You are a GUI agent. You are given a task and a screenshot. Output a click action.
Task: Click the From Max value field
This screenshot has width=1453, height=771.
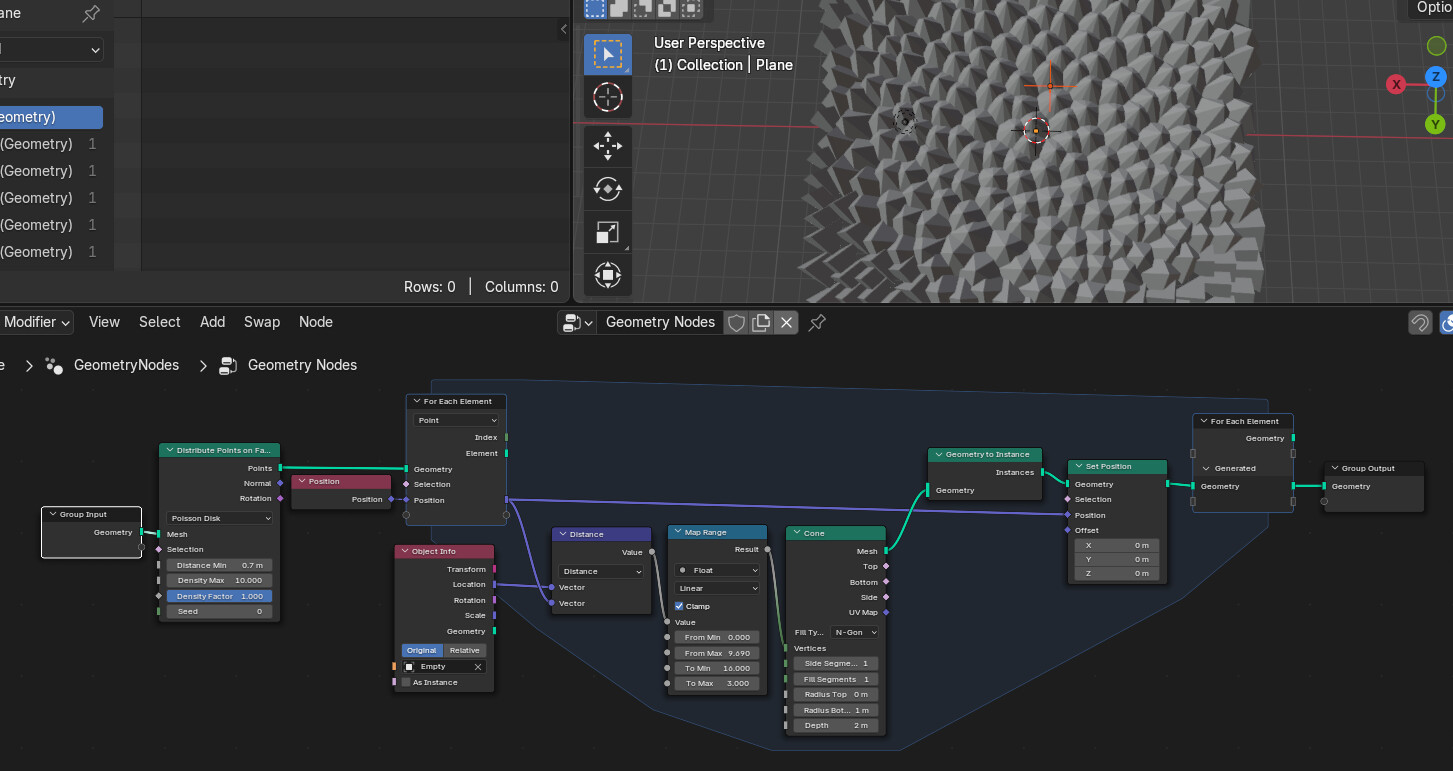[717, 653]
